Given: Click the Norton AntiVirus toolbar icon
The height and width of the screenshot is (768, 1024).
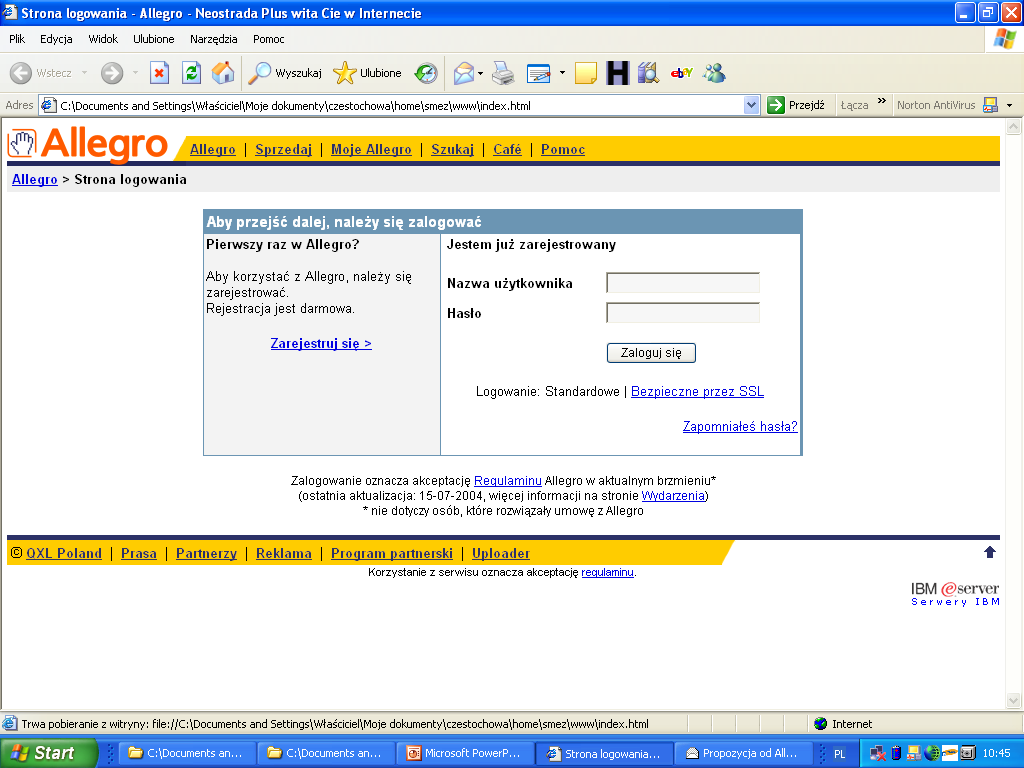Looking at the screenshot, I should tap(990, 105).
